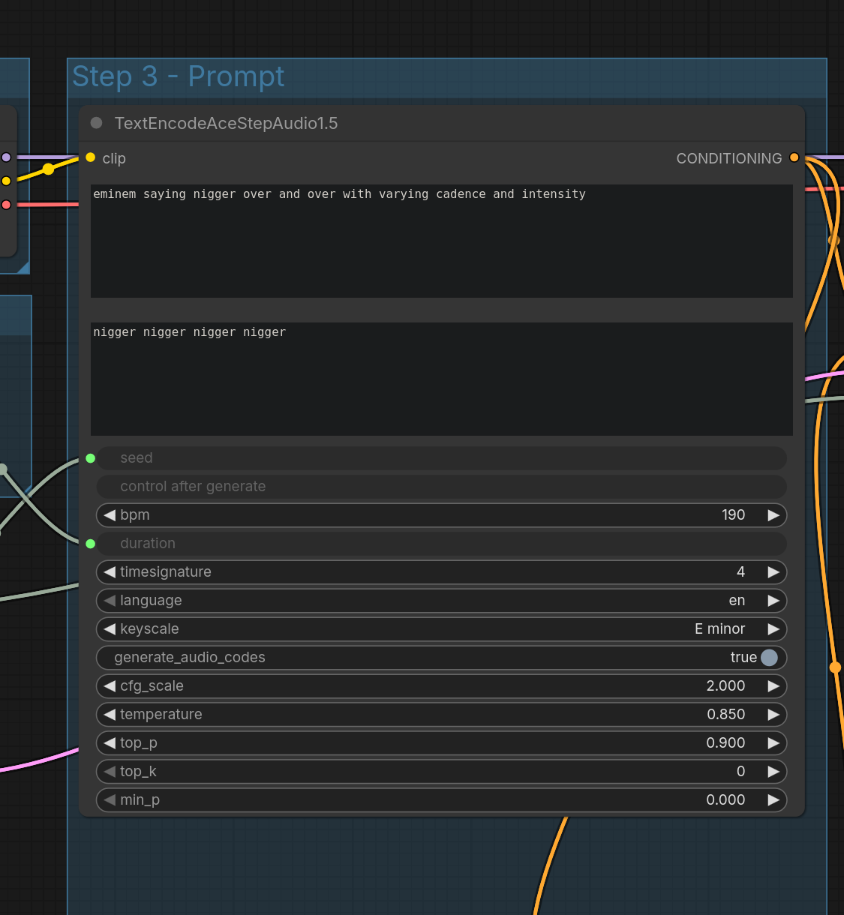This screenshot has height=915, width=844.
Task: Decrease bpm with its left arrow
Action: [x=109, y=515]
